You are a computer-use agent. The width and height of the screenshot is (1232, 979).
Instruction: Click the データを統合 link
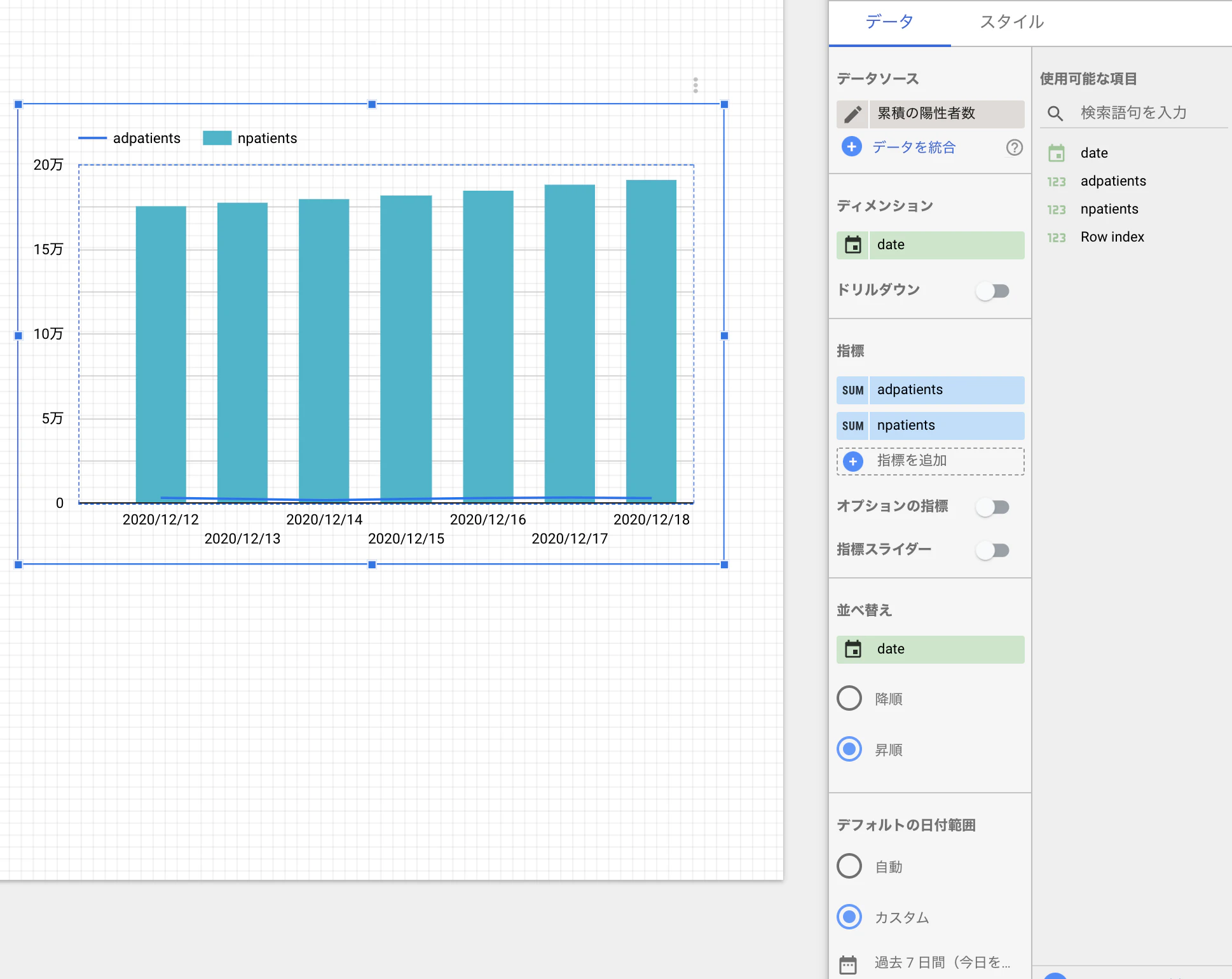coord(914,147)
